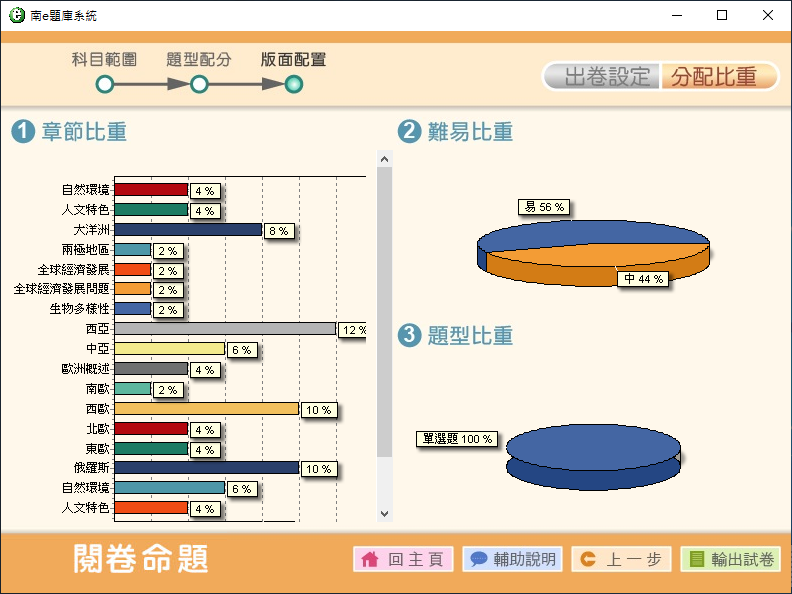Click the 大洋洲 8% bar
The image size is (792, 594).
[188, 230]
